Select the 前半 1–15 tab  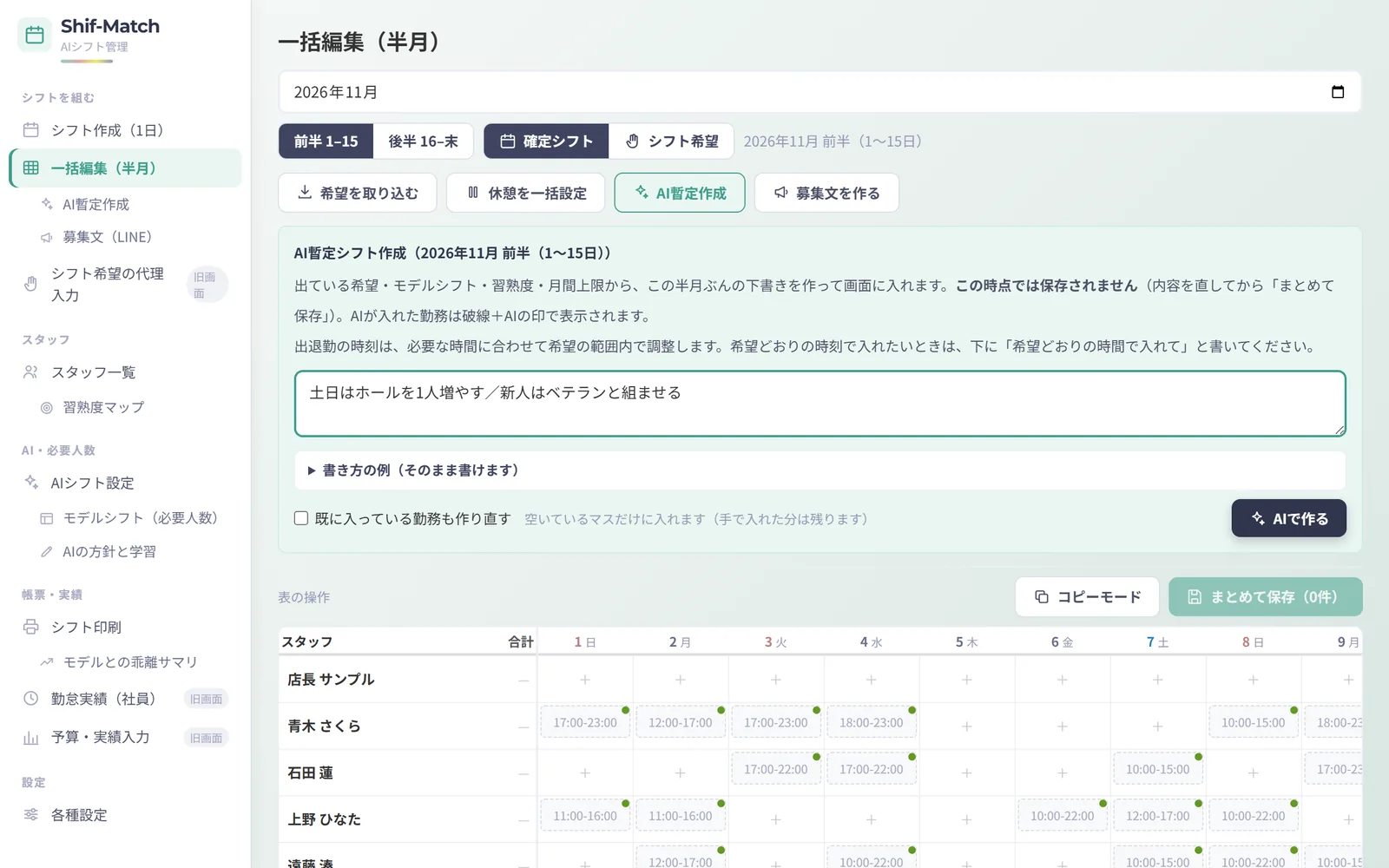click(x=326, y=141)
